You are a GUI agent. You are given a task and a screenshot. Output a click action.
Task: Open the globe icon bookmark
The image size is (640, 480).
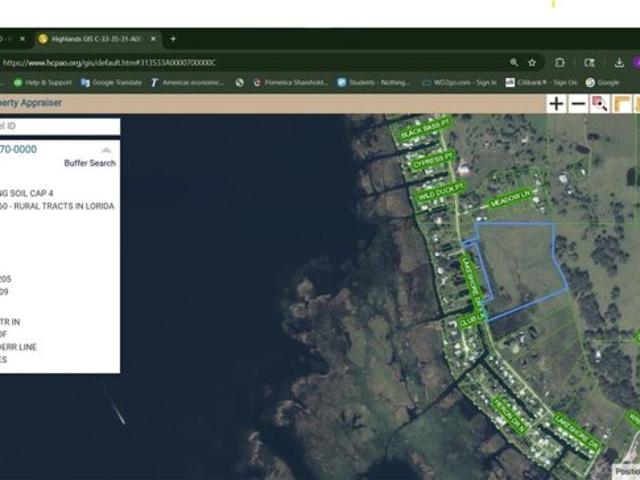tap(240, 82)
